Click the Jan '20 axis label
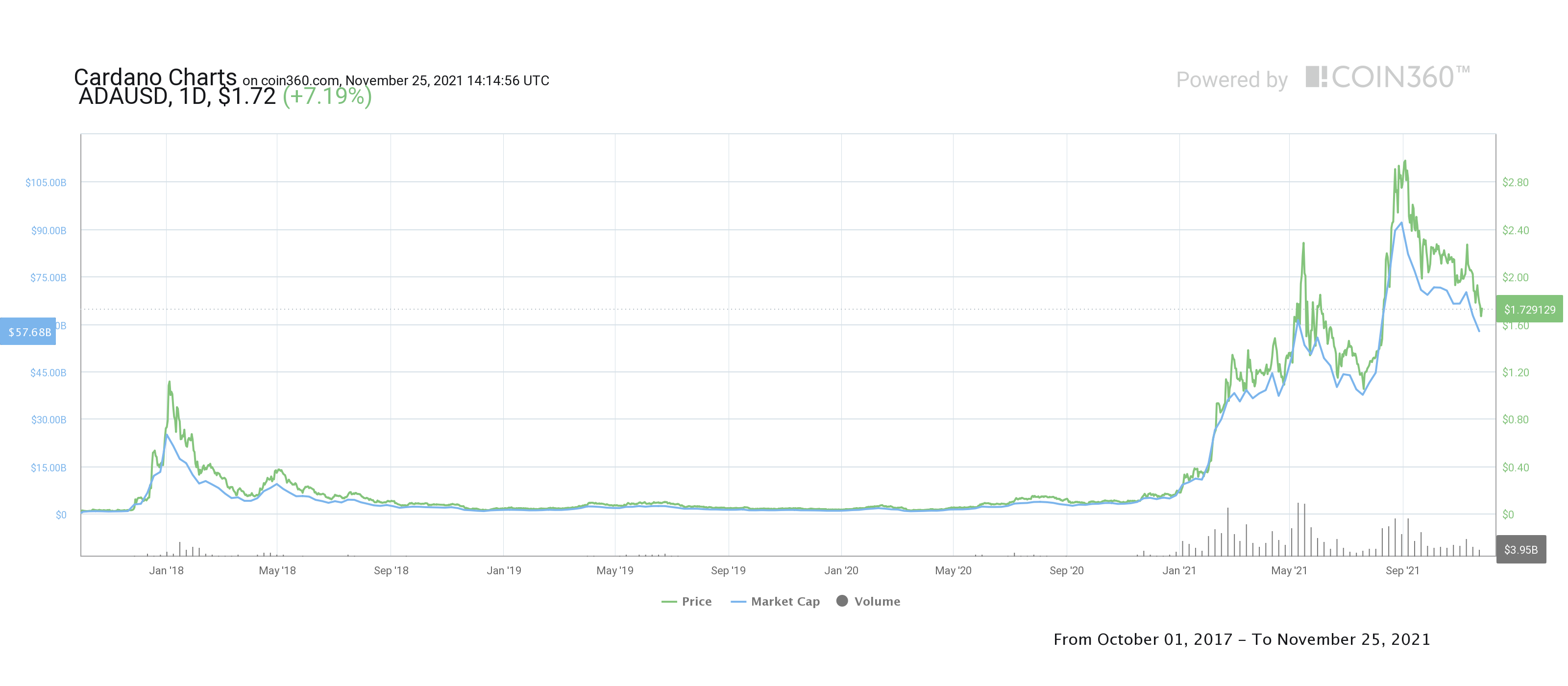 point(841,570)
